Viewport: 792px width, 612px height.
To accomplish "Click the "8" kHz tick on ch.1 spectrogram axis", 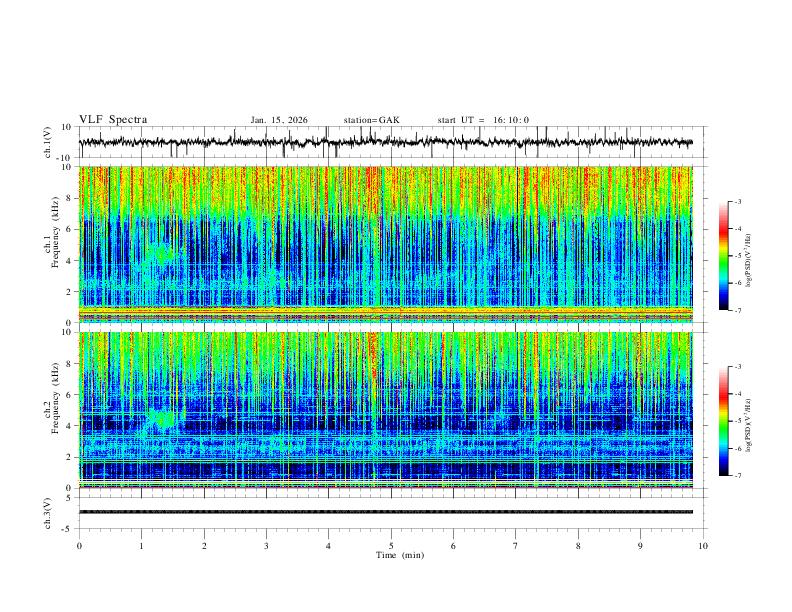I will pos(70,198).
